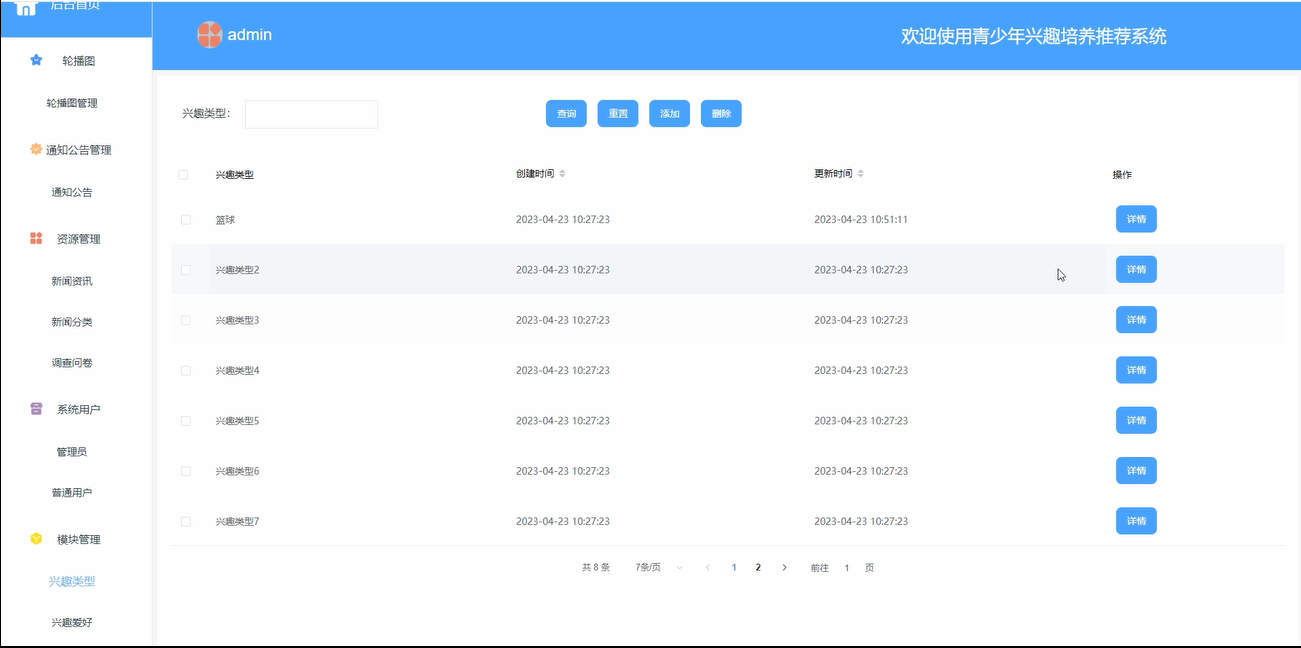Click the home icon in sidebar
Screen dimensions: 1301x648
click(26, 6)
